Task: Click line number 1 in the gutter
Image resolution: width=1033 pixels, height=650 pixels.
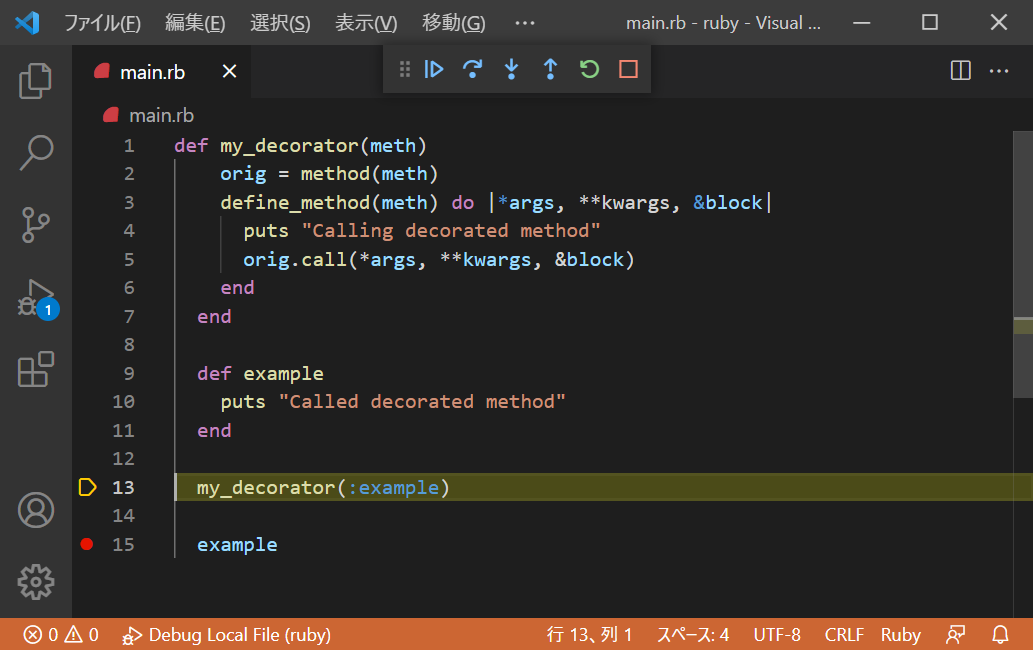Action: click(129, 146)
